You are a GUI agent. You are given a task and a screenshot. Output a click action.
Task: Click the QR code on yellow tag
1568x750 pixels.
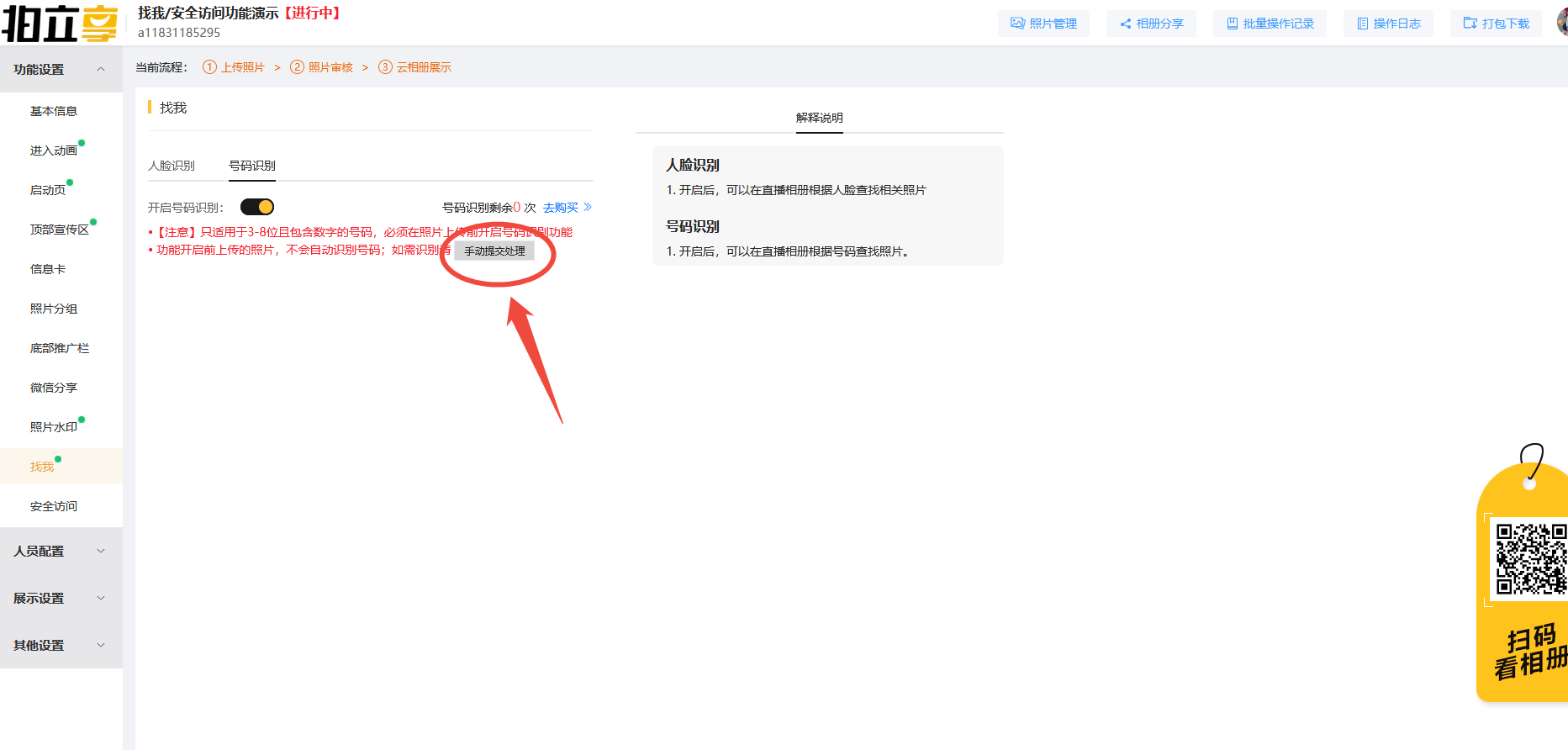pos(1530,559)
